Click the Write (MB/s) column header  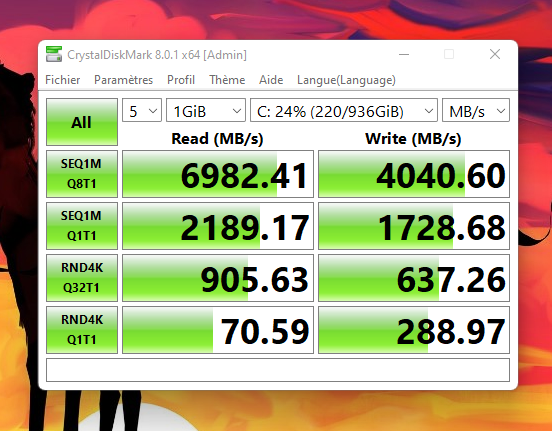coord(413,138)
